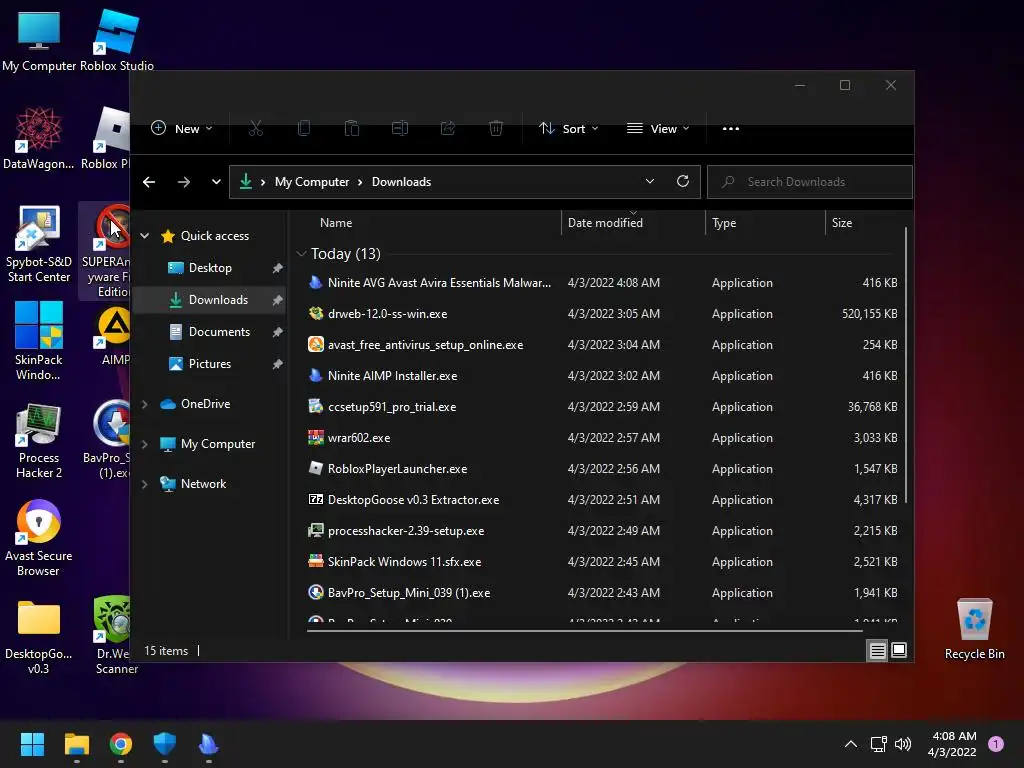Select the avast_free_antivirus_setup_online.exe icon
The height and width of the screenshot is (768, 1024).
point(316,344)
